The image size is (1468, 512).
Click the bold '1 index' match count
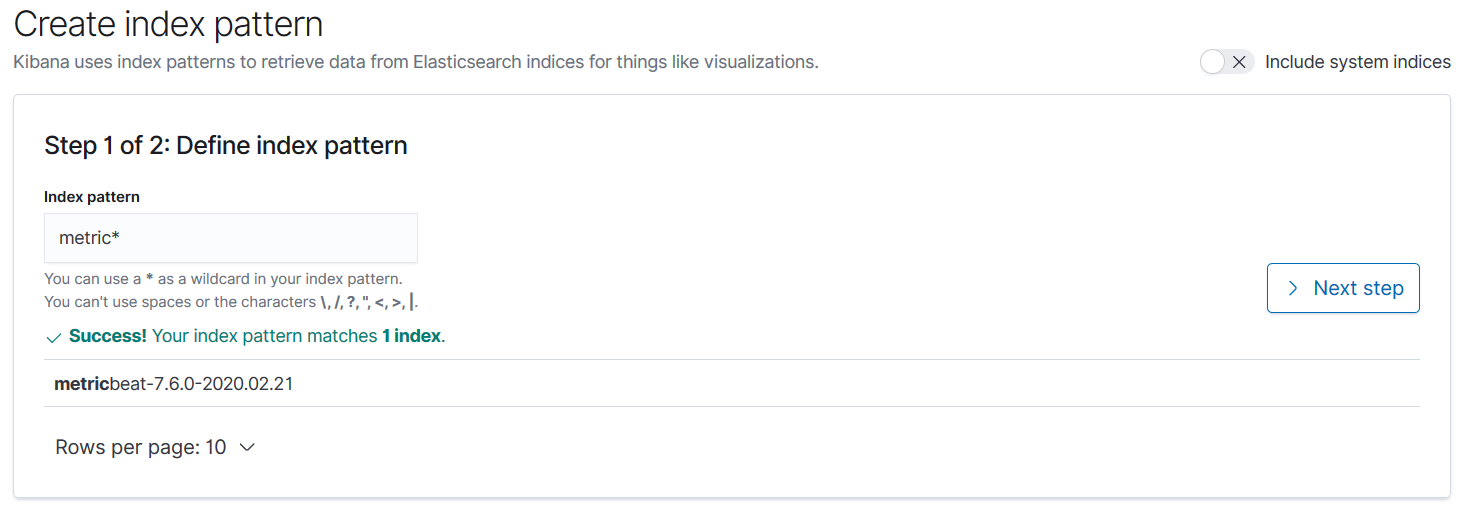tap(411, 336)
